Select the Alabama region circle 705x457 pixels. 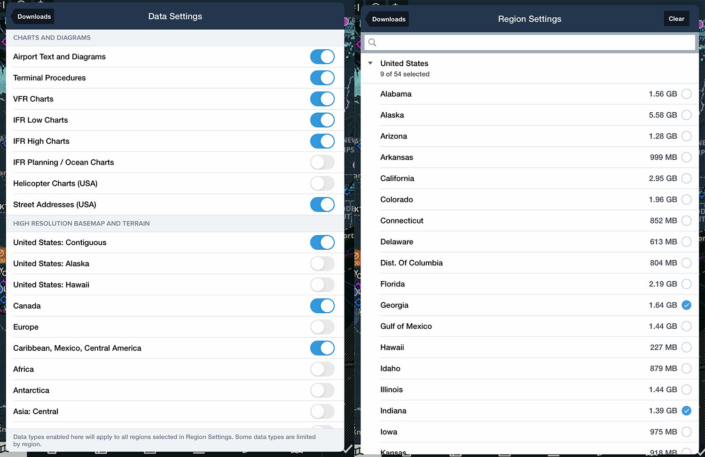click(686, 94)
